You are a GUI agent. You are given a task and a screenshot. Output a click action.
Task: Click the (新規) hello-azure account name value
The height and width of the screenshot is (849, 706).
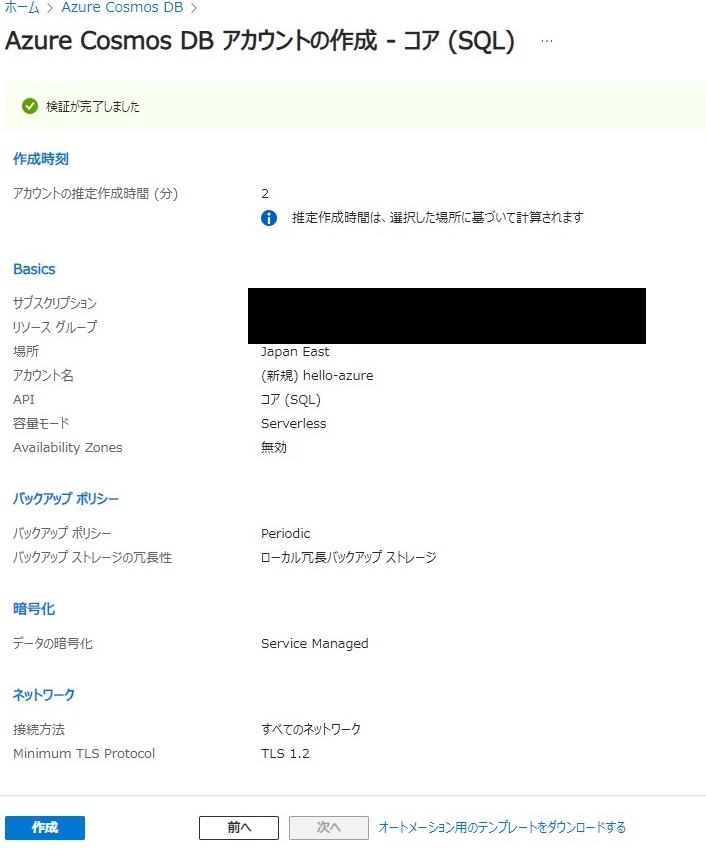pyautogui.click(x=317, y=375)
